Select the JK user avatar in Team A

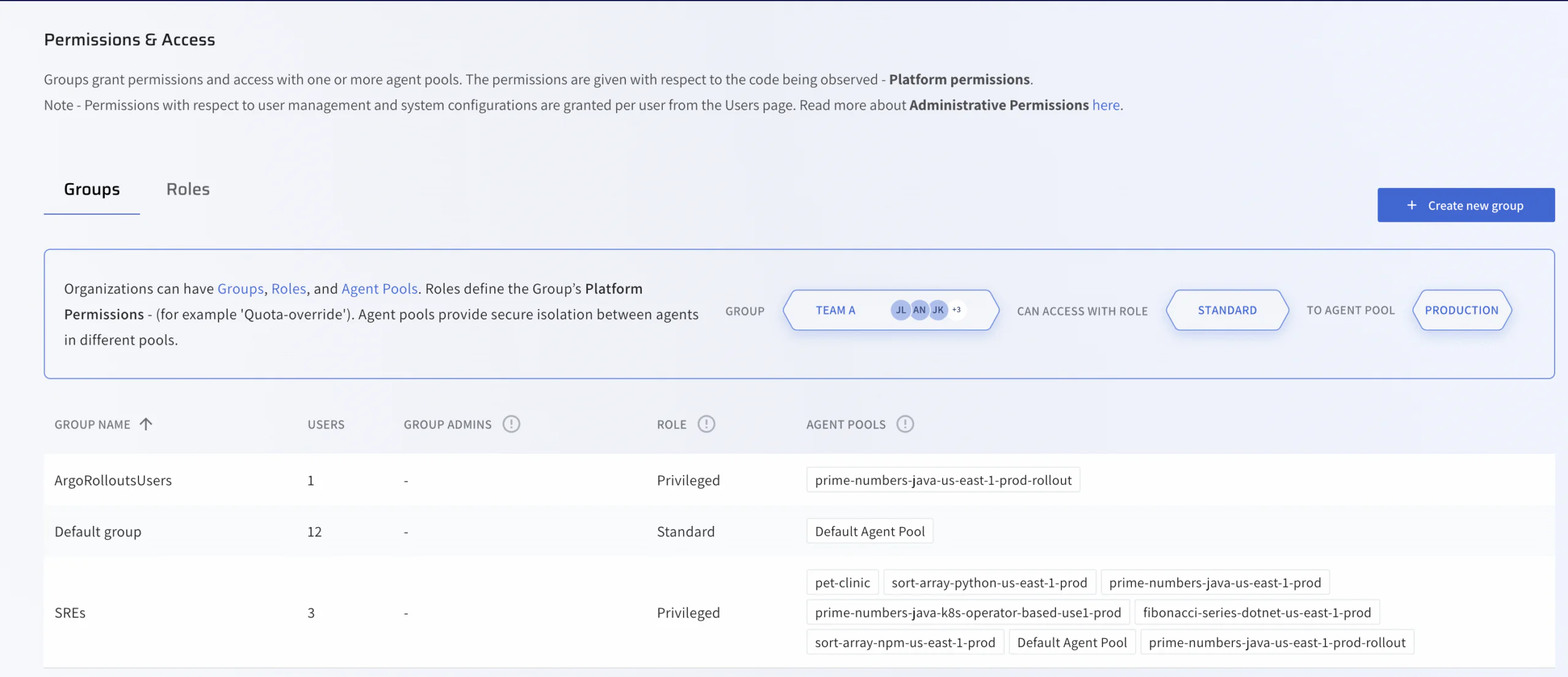[938, 310]
